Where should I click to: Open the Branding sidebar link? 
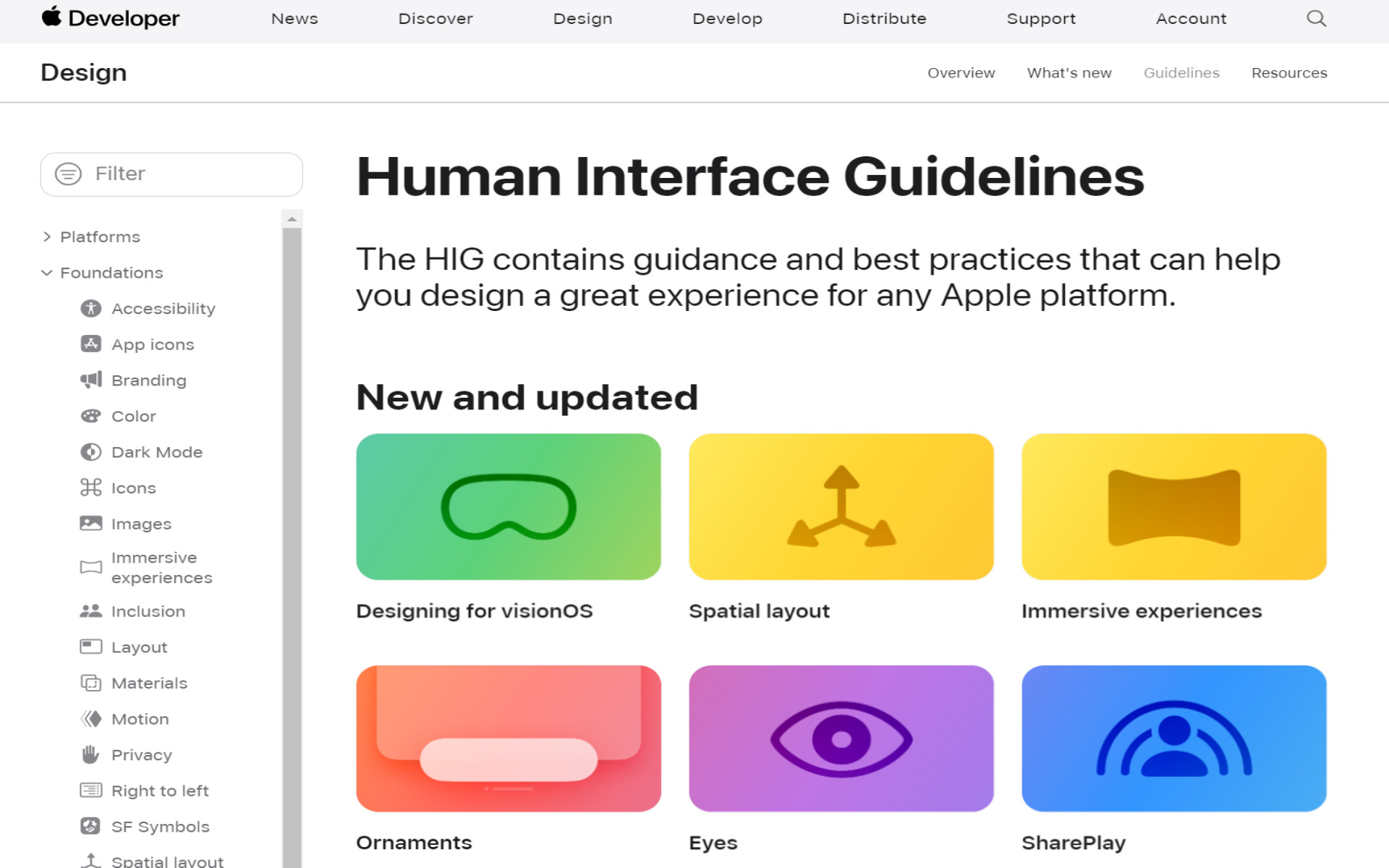click(x=149, y=380)
